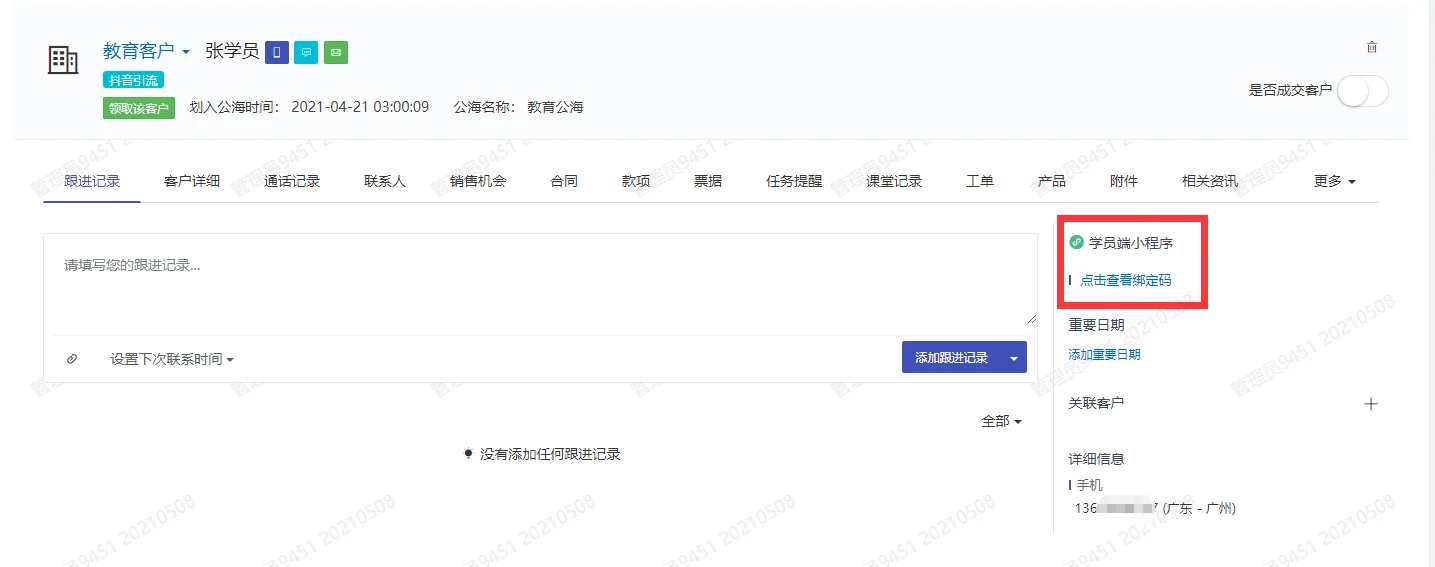The height and width of the screenshot is (567, 1435).
Task: Click the trash delete icon at top right
Action: pos(1372,47)
